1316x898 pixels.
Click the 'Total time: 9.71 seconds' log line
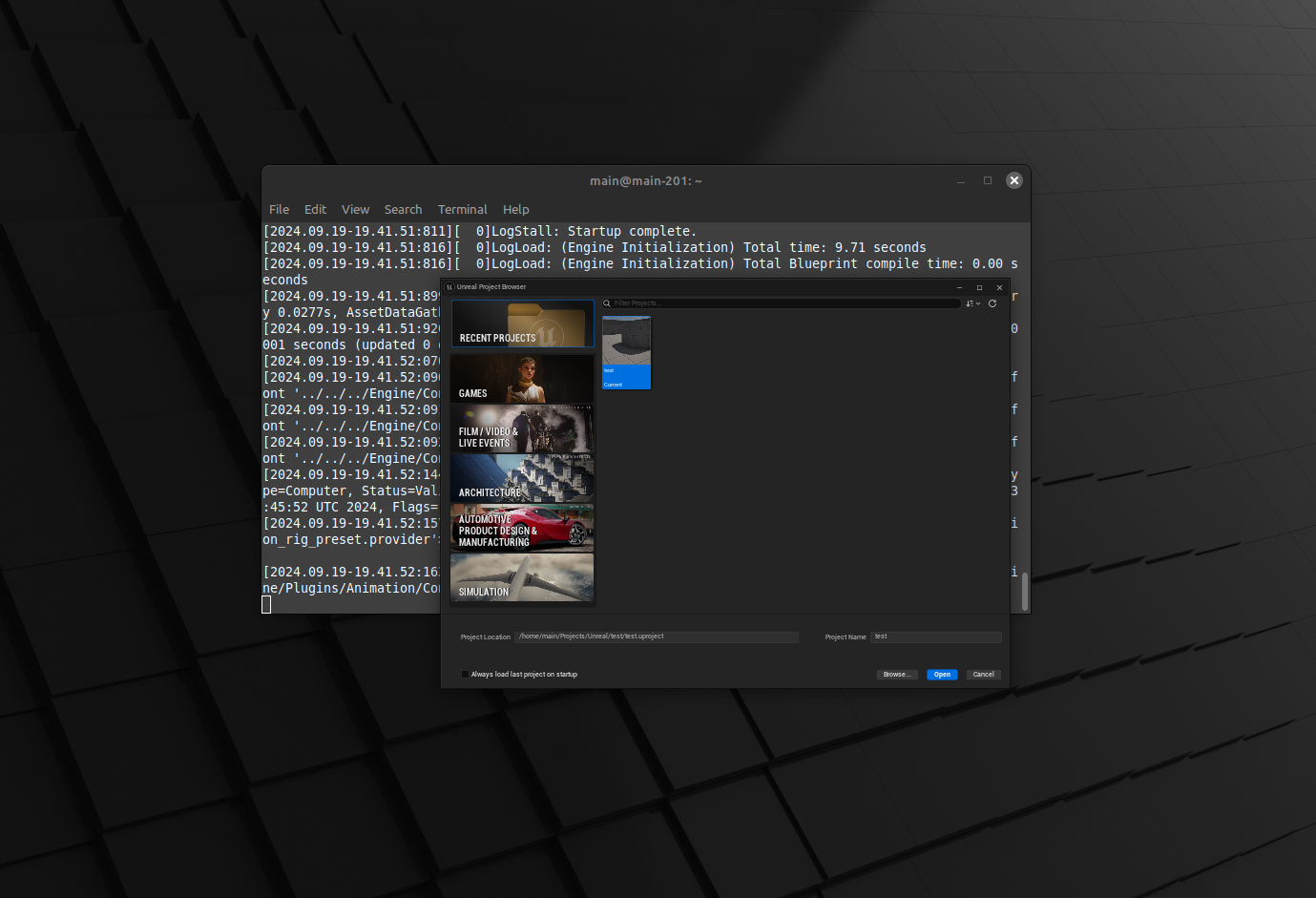click(x=595, y=247)
